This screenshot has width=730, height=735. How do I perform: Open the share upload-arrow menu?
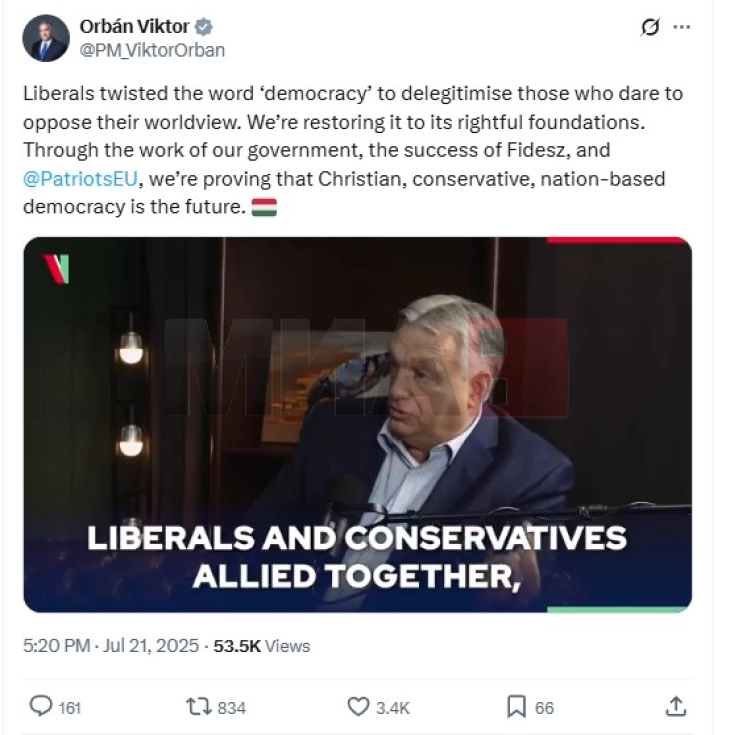coord(676,707)
